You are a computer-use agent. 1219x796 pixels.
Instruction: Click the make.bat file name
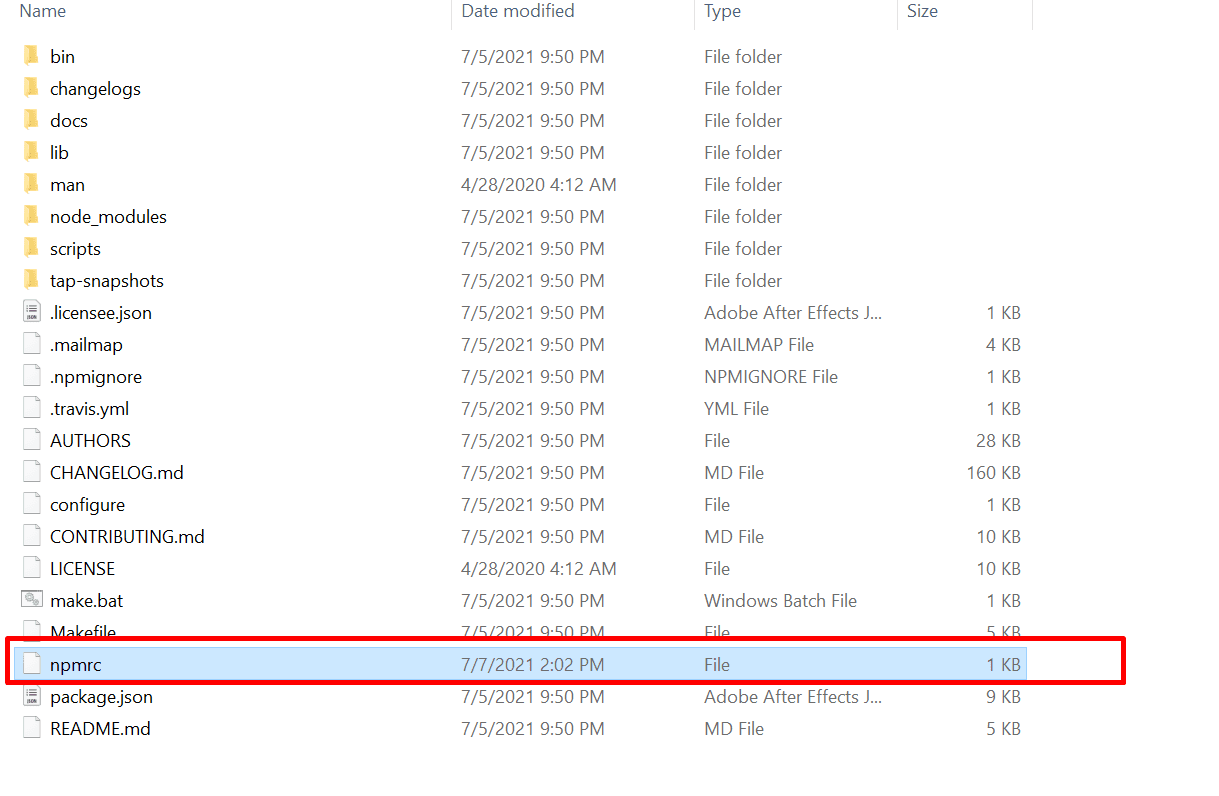click(87, 601)
